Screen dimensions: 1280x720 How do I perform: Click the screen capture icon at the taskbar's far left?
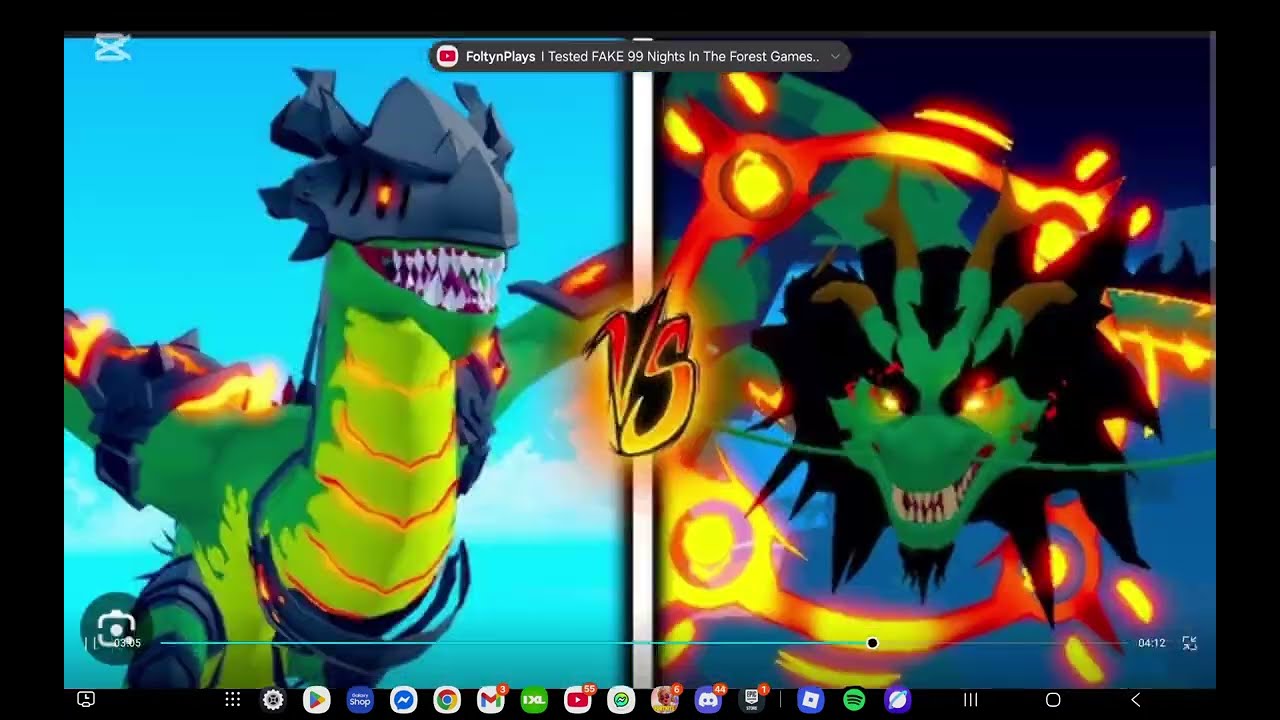pos(86,700)
